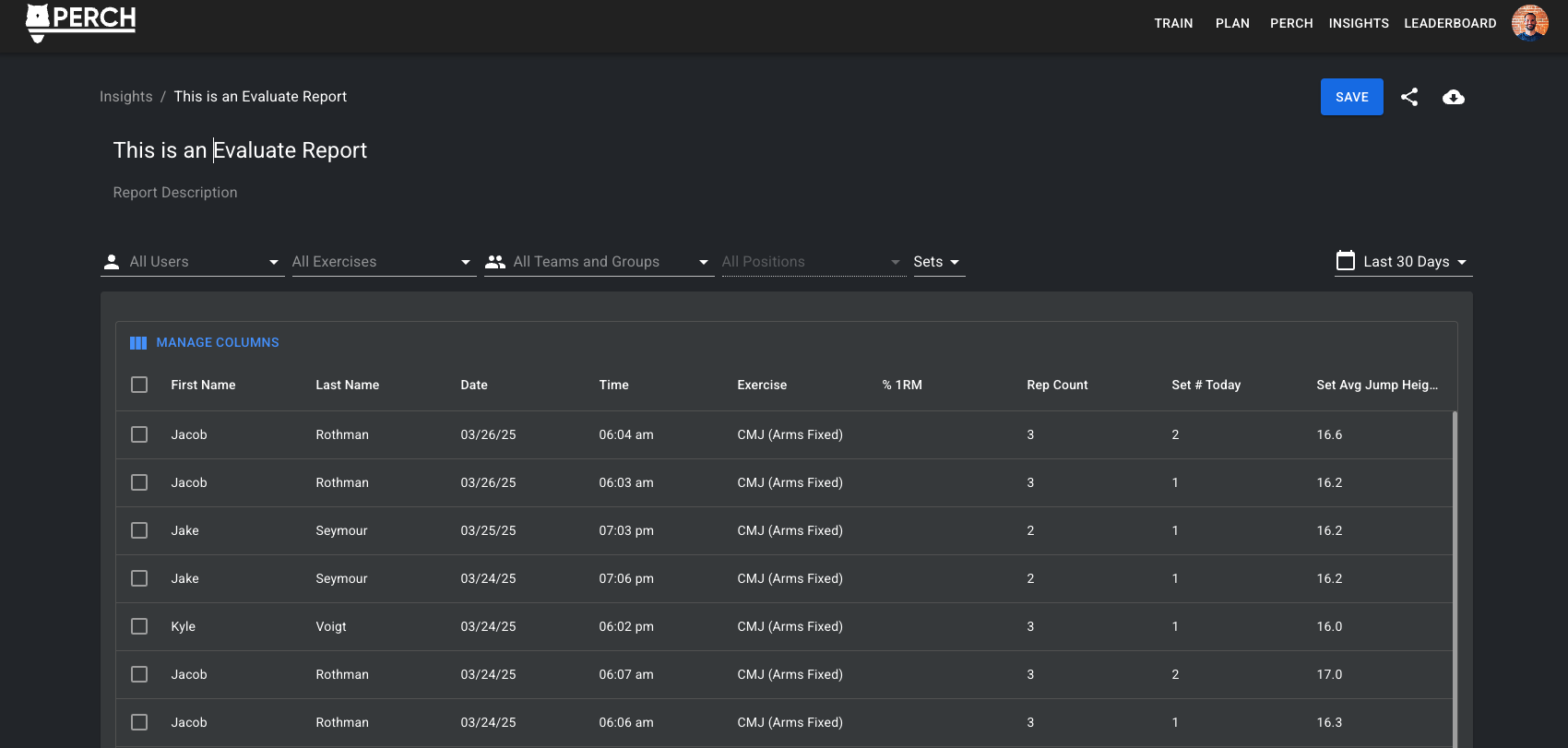Sort by Time column header
This screenshot has height=748, width=1568.
coord(613,385)
